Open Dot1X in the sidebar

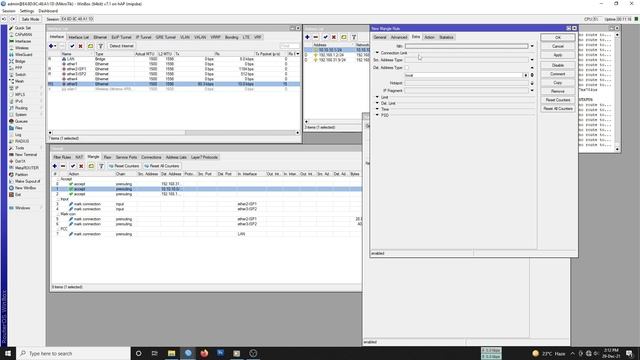coord(20,161)
